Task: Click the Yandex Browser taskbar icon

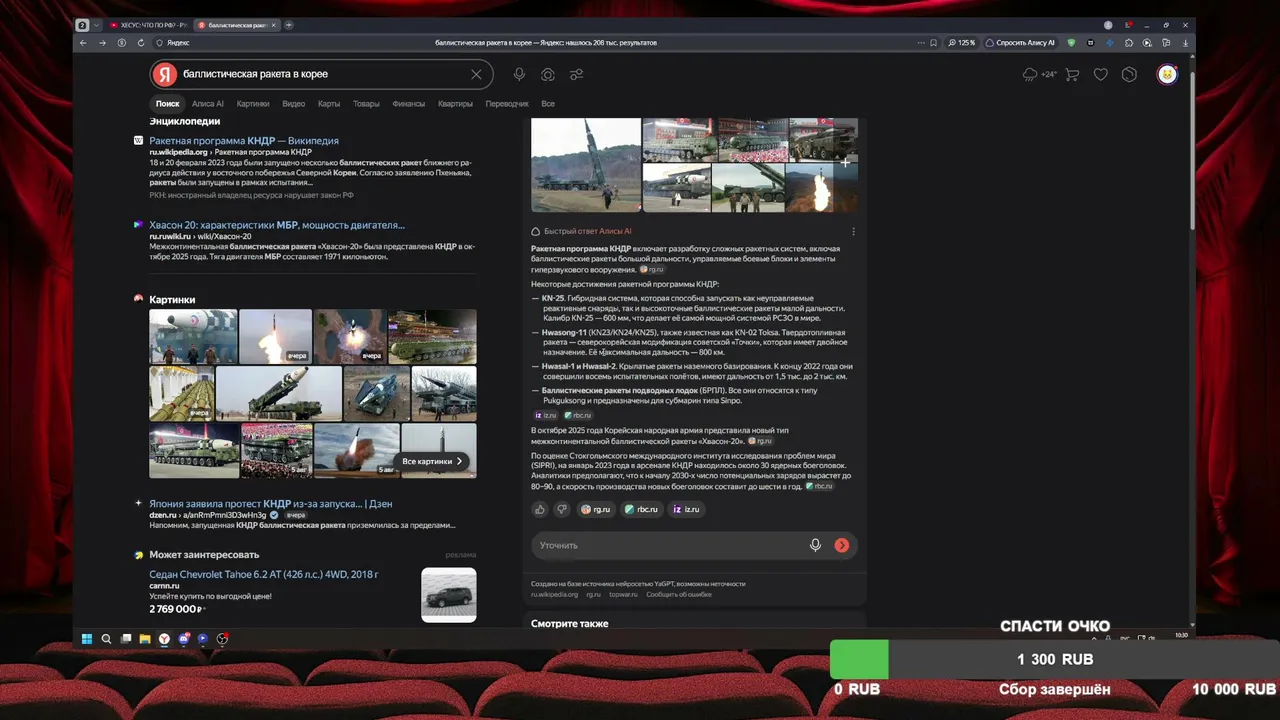Action: pyautogui.click(x=164, y=639)
